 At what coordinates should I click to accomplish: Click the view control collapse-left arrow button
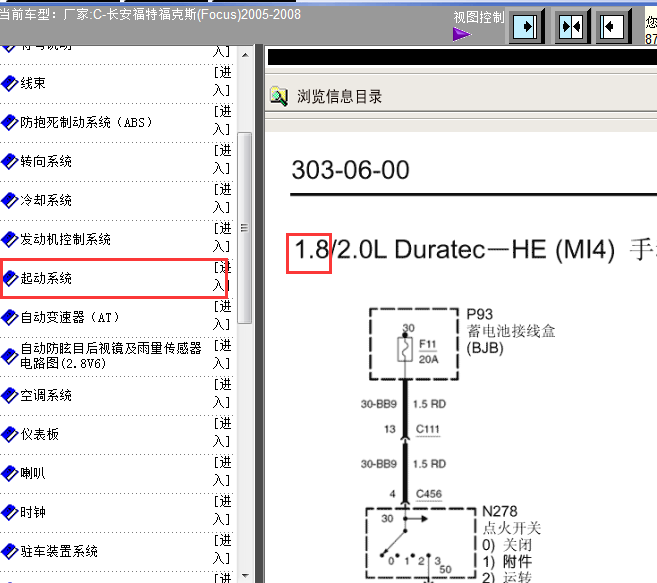pos(613,27)
